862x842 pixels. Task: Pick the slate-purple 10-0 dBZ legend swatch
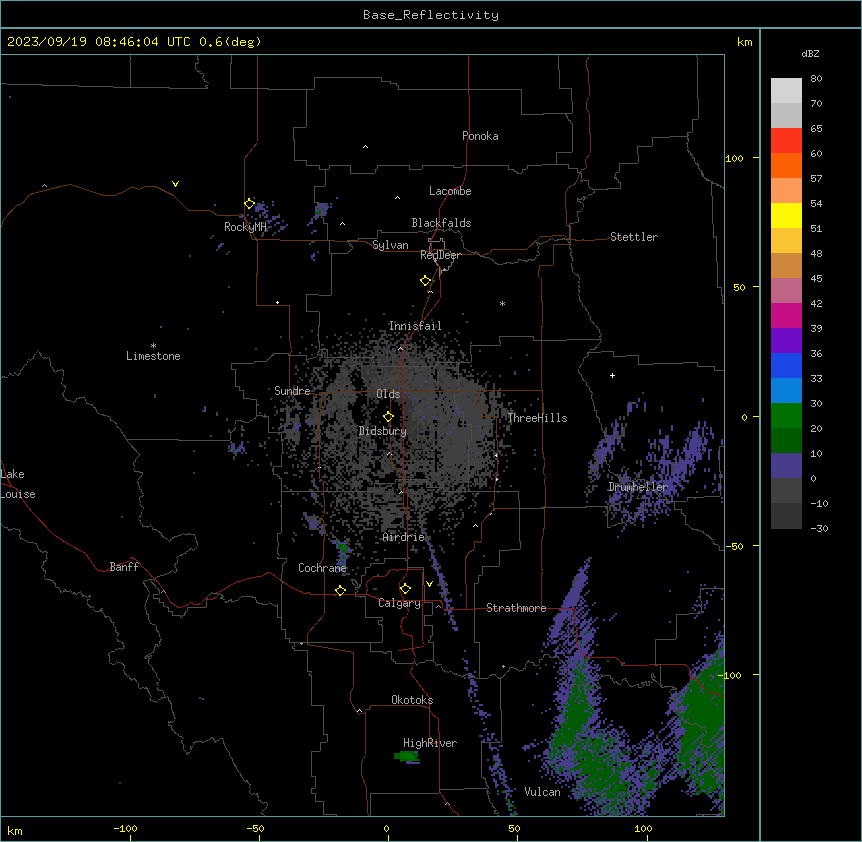coord(786,466)
